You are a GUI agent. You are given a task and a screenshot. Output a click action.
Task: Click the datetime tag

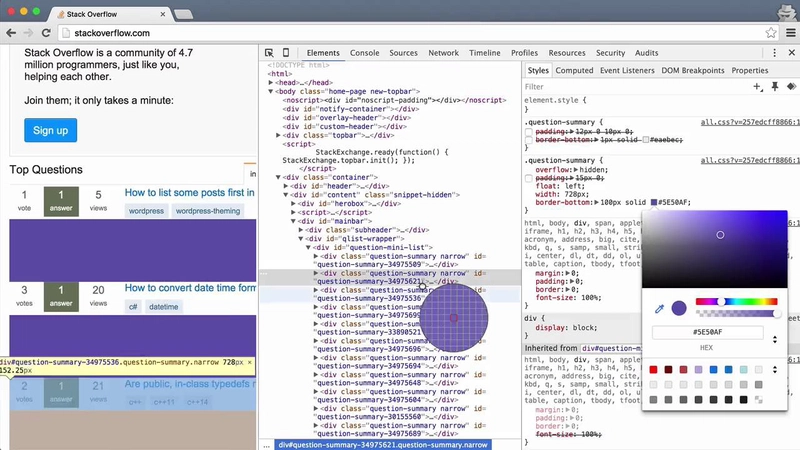[163, 307]
